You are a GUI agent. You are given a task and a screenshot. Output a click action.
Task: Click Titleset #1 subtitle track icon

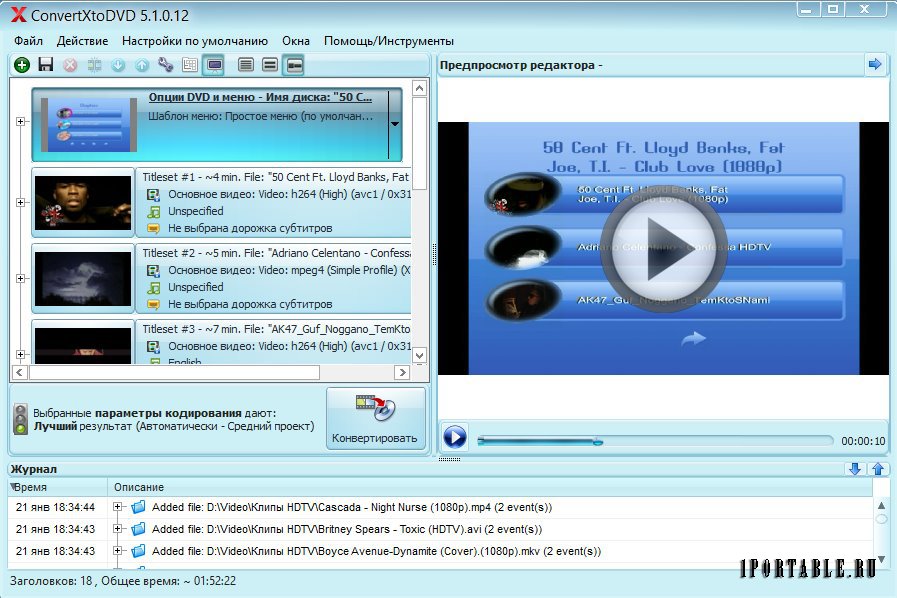coord(153,228)
